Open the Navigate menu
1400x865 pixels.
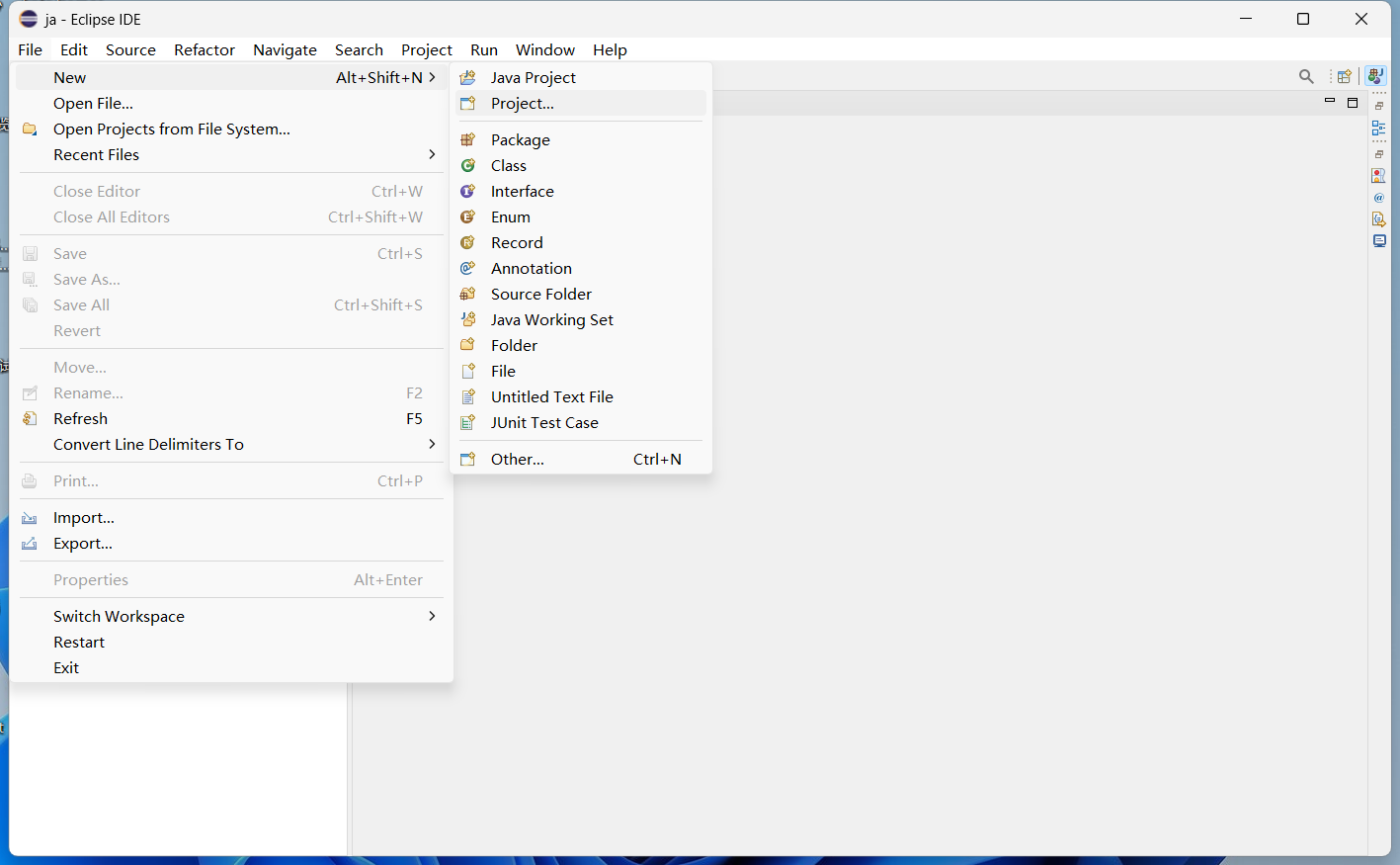[x=285, y=49]
